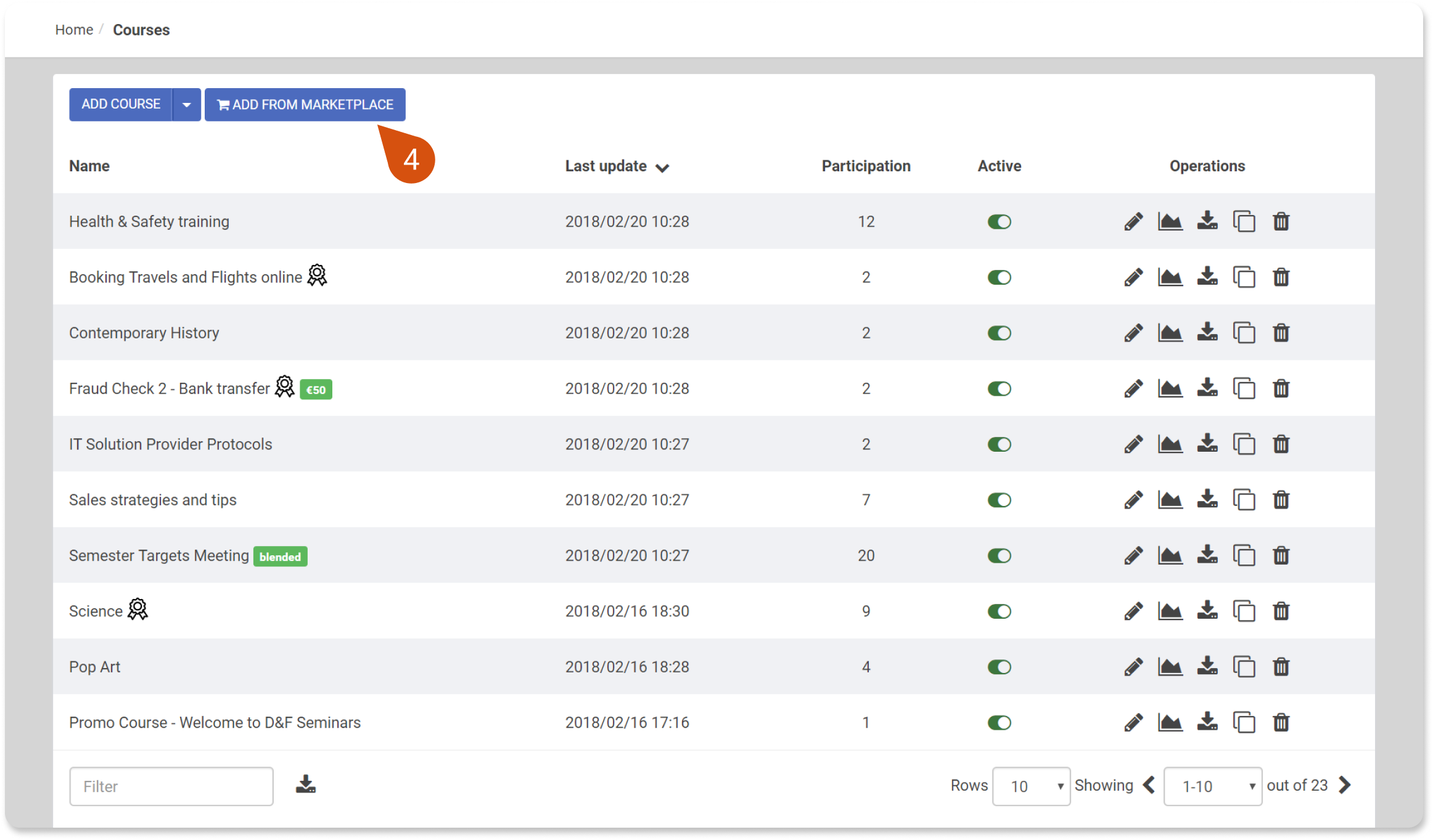Open Sales strategies and tips course name
This screenshot has width=1433, height=840.
point(153,500)
